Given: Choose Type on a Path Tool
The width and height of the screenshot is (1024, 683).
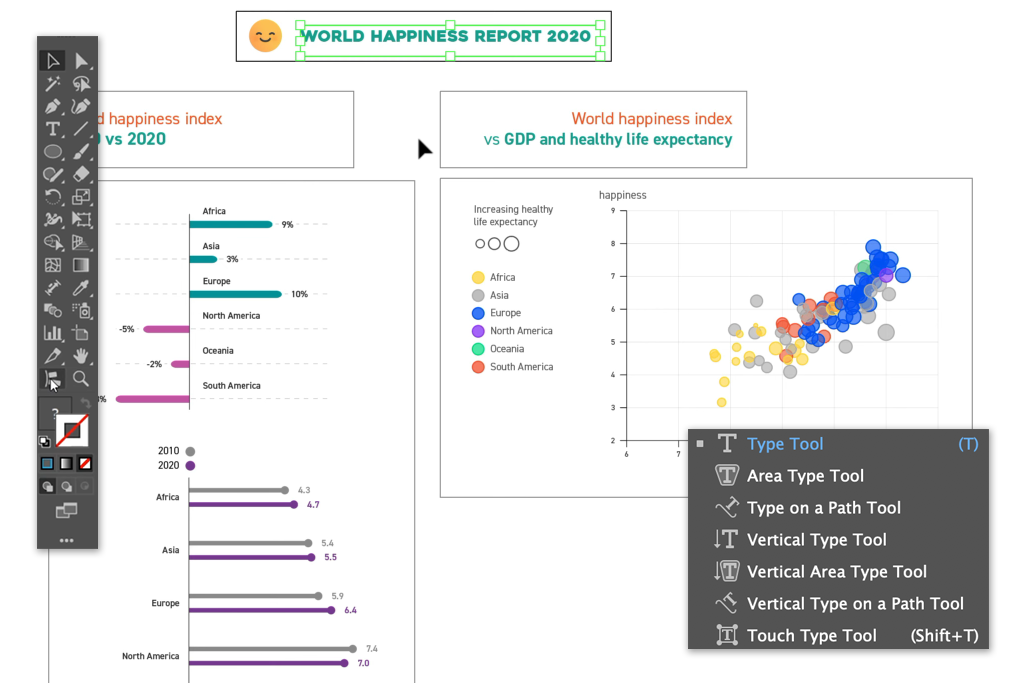Looking at the screenshot, I should [823, 508].
